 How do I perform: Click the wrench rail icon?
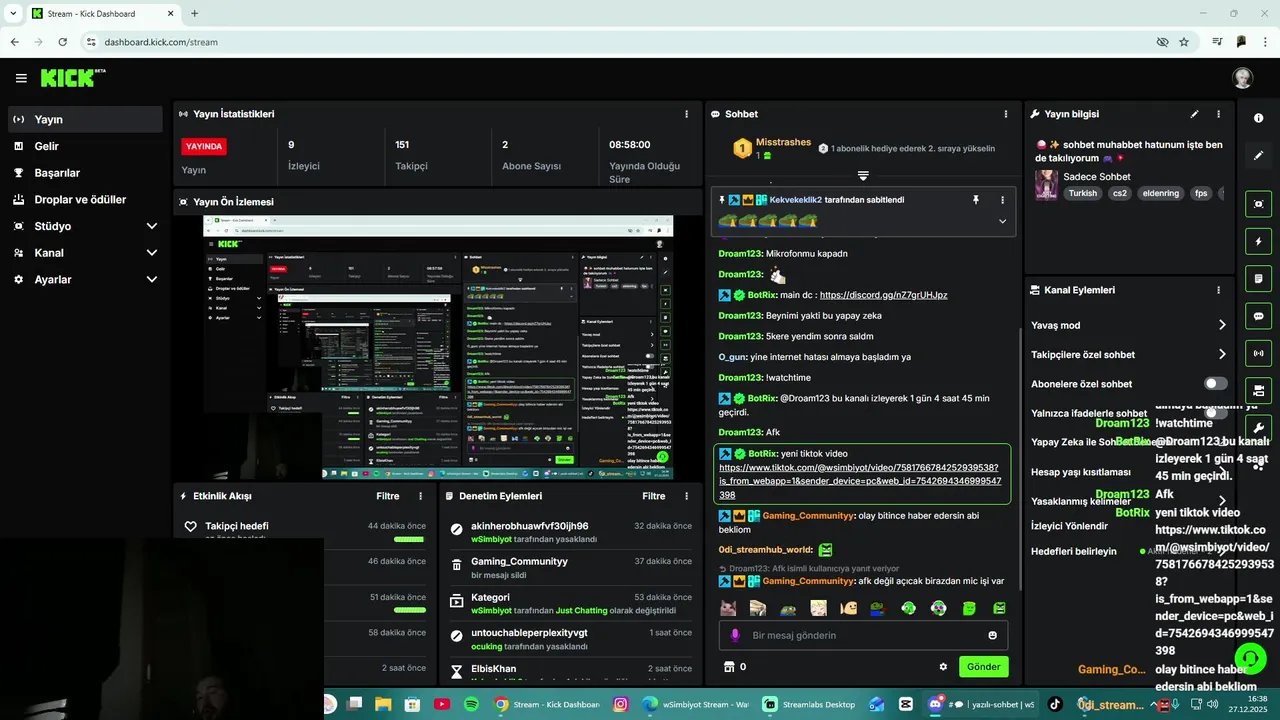tap(1258, 428)
